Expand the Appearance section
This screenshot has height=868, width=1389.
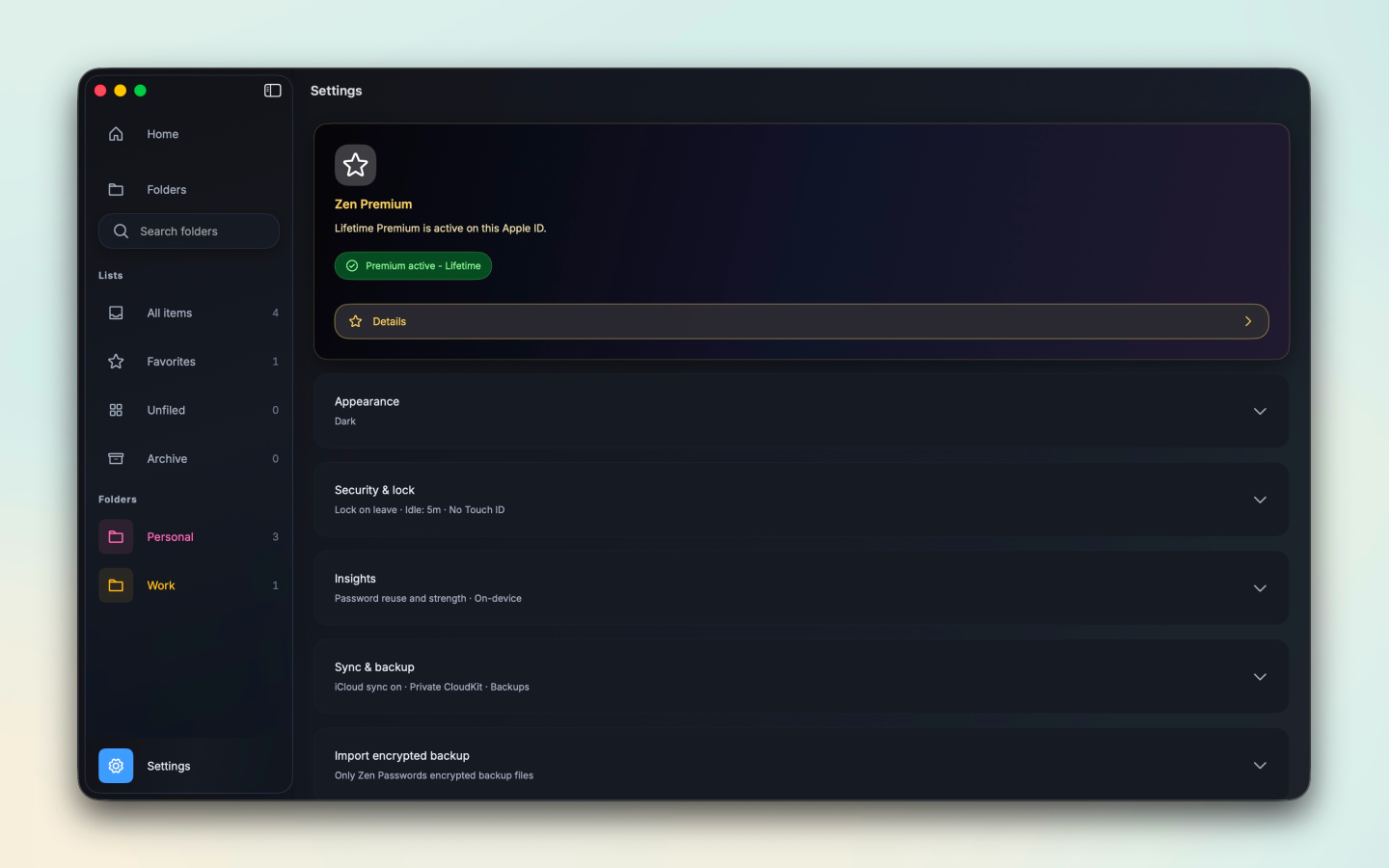(1260, 411)
